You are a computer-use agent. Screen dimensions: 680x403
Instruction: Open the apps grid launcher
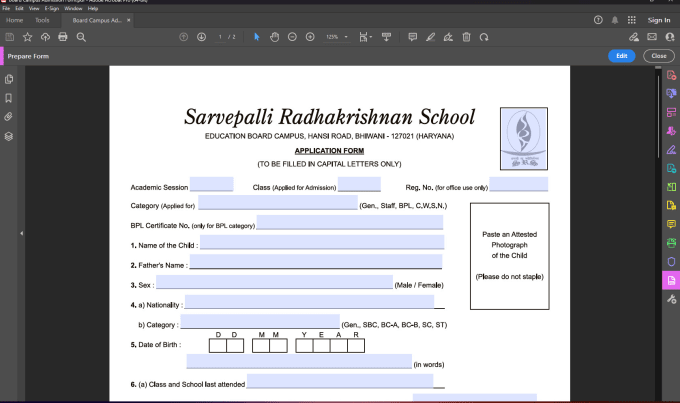[631, 20]
